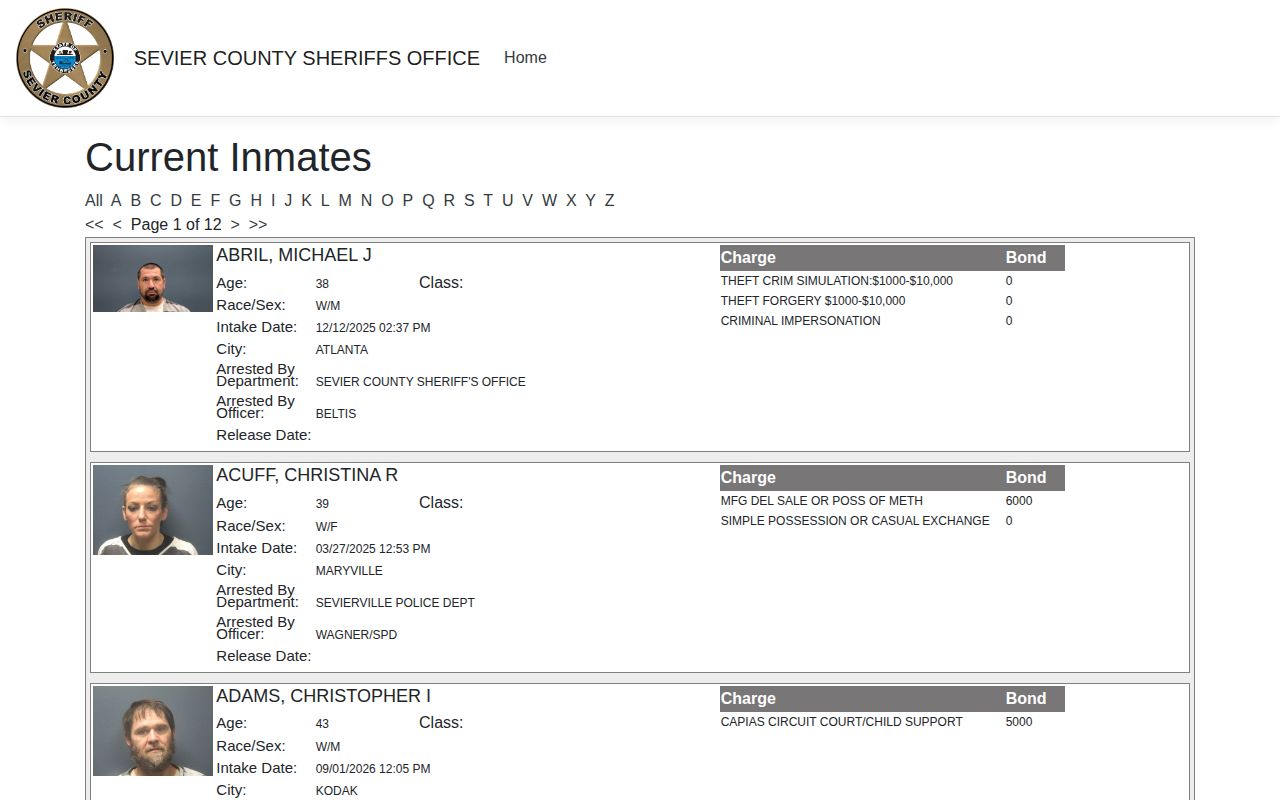The height and width of the screenshot is (800, 1280).
Task: Click the 6000 bond amount
Action: (1019, 501)
